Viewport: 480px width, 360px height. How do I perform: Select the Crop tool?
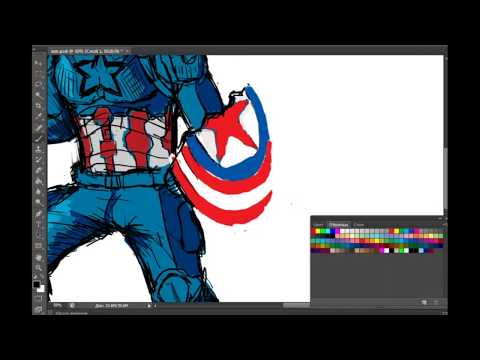38,106
